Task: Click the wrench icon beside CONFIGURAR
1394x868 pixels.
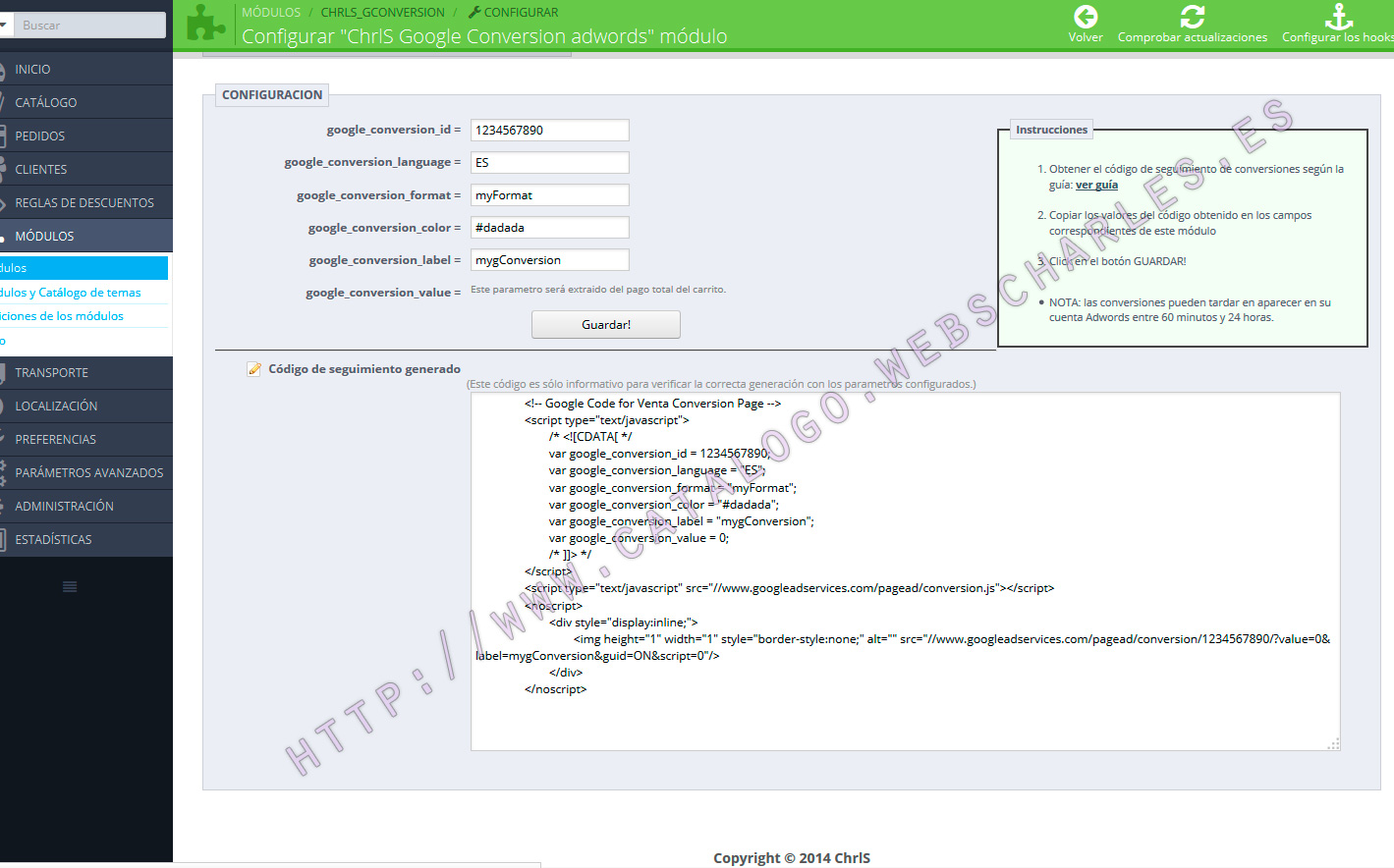Action: 474,12
